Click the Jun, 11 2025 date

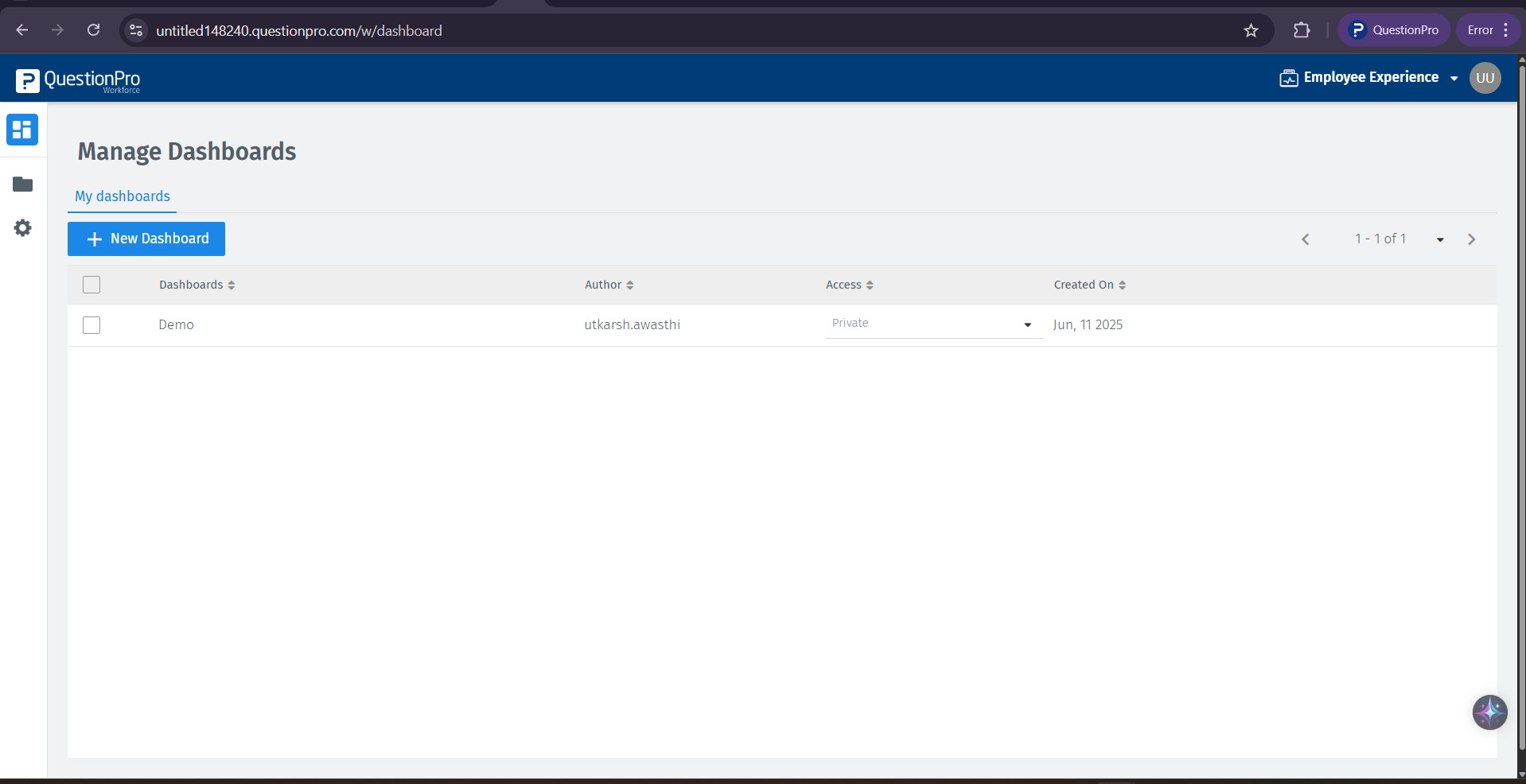[x=1088, y=324]
